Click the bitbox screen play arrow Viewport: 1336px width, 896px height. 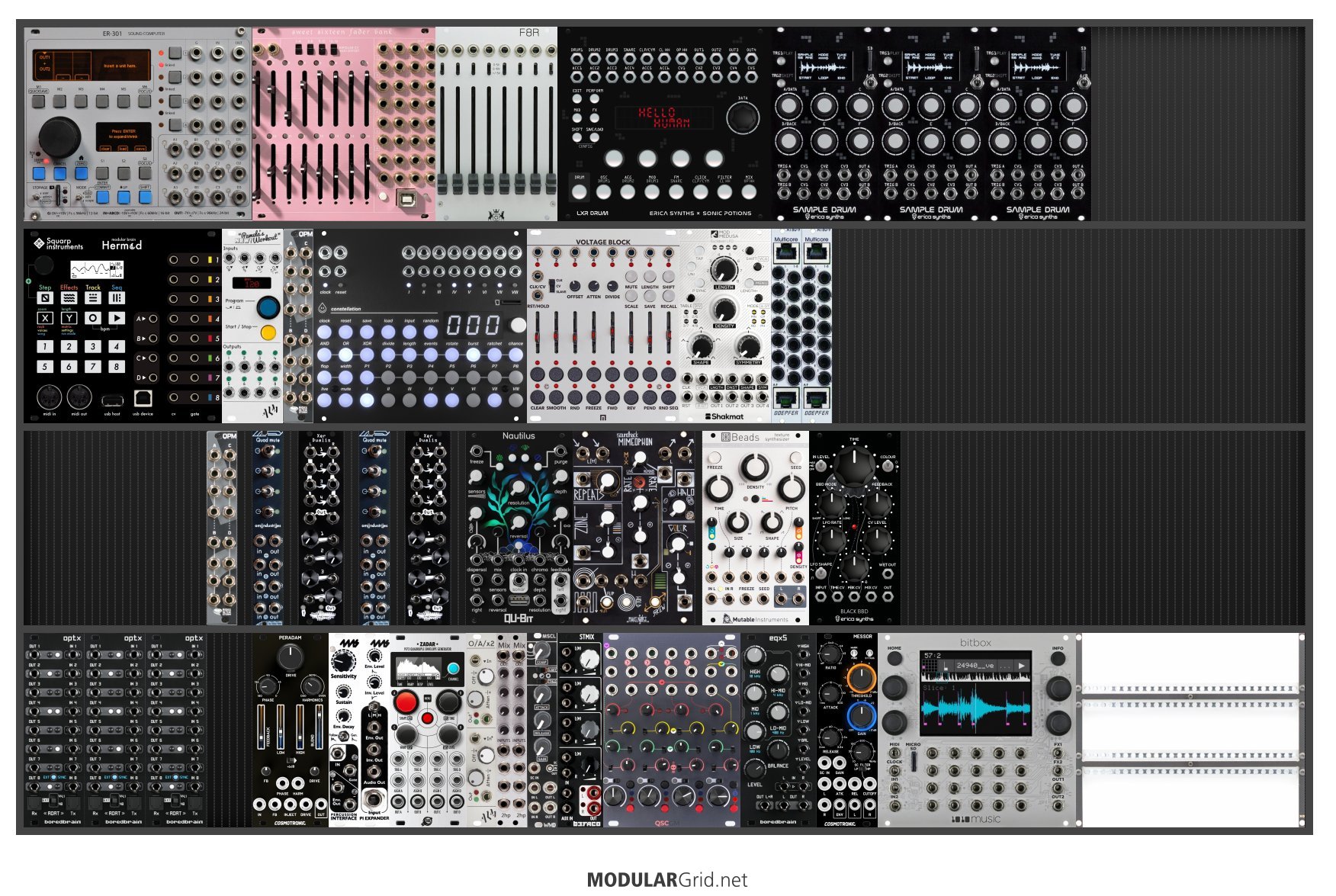(1022, 666)
